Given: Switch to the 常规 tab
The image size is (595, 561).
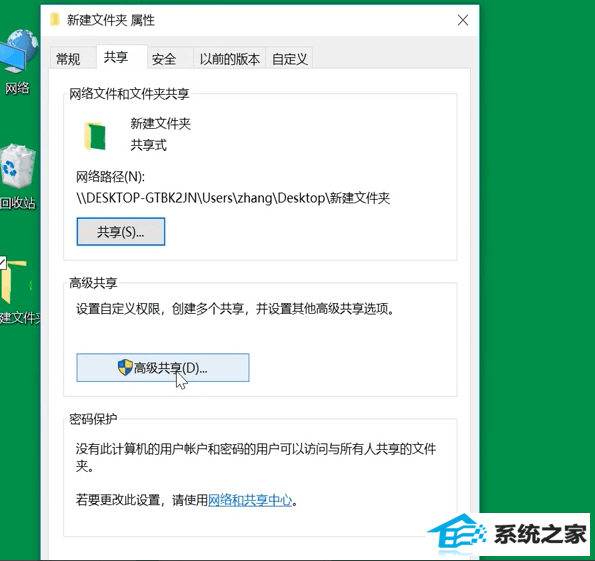Looking at the screenshot, I should (x=68, y=59).
